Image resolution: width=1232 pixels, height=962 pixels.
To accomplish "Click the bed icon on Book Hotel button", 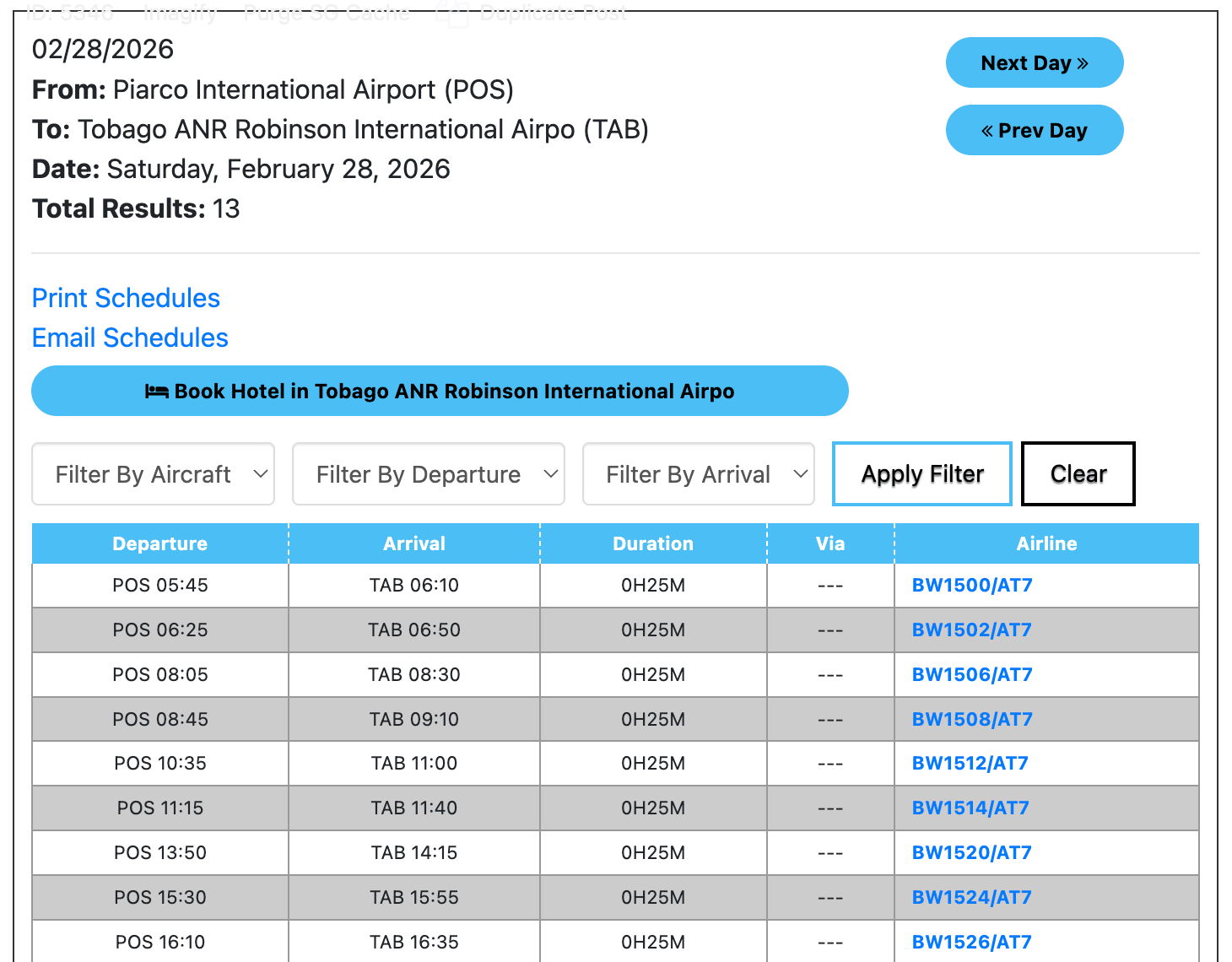I will pyautogui.click(x=156, y=392).
